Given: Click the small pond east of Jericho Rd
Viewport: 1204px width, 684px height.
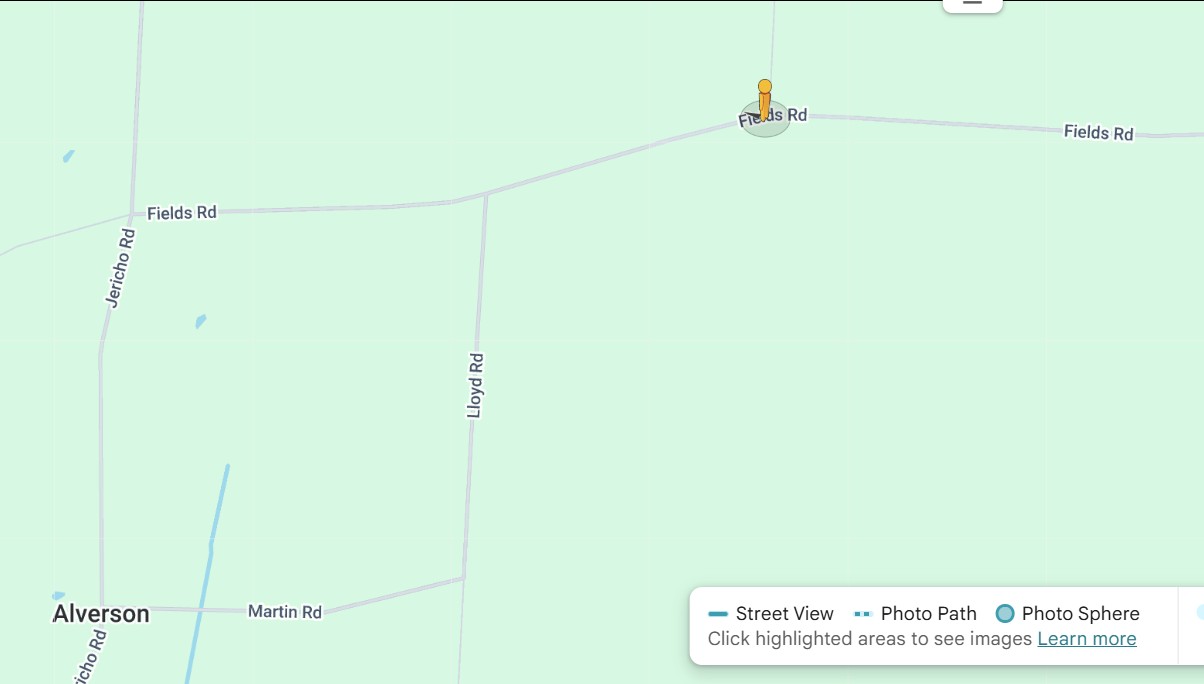Looking at the screenshot, I should click(x=201, y=321).
